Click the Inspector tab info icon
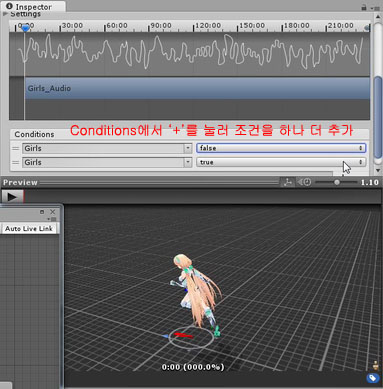Screen dimensions: 383x389 9,6
